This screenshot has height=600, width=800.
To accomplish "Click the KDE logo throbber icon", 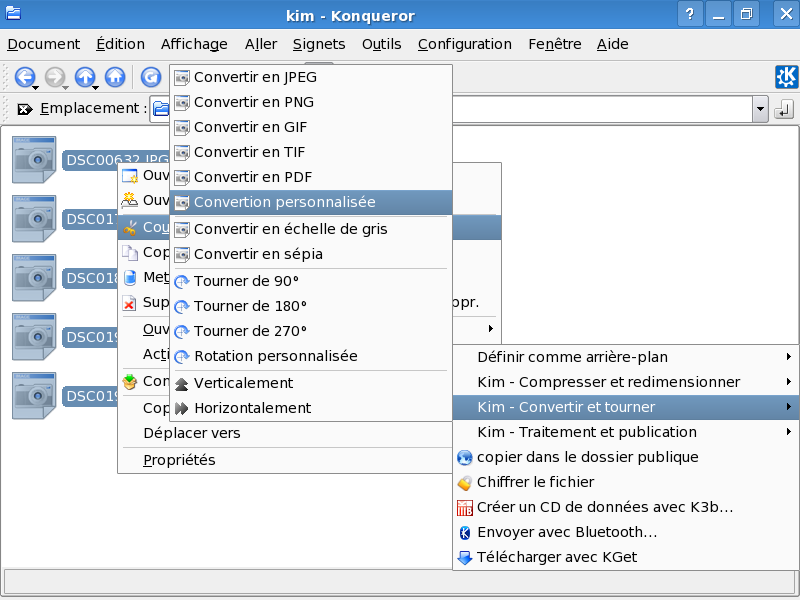I will (786, 77).
